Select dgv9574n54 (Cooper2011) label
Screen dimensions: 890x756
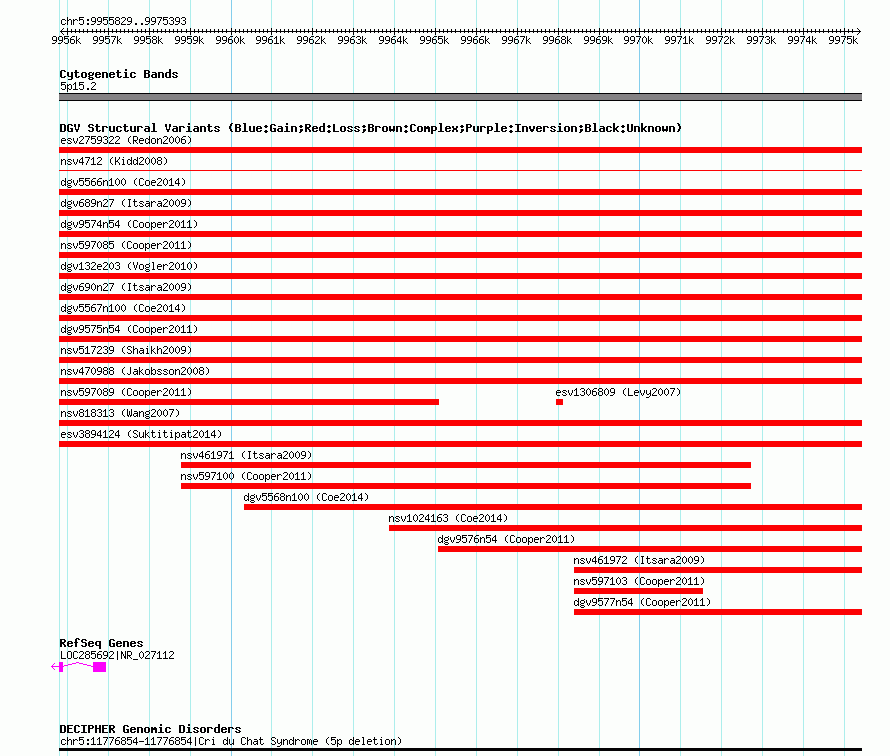[x=129, y=224]
